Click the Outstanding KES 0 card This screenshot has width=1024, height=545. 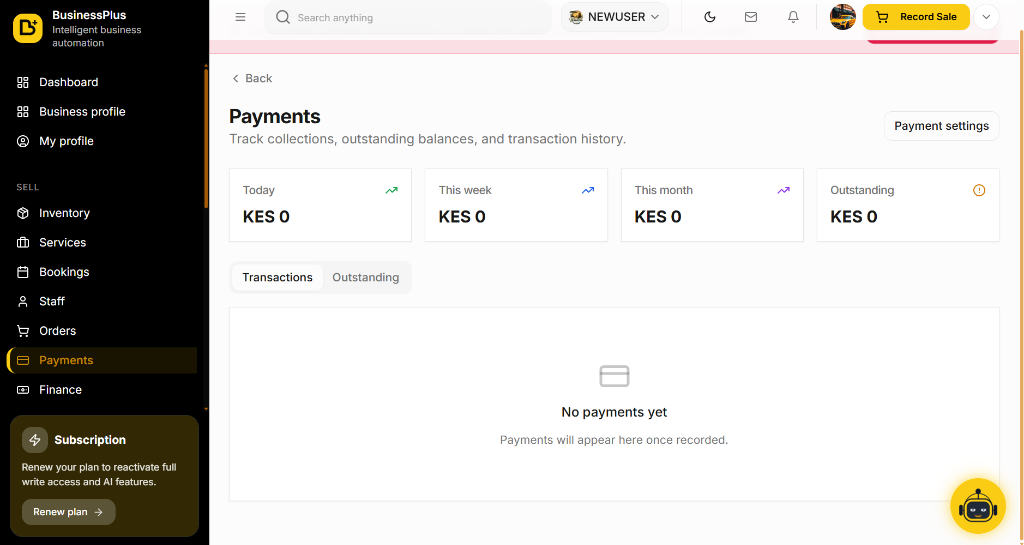click(908, 205)
